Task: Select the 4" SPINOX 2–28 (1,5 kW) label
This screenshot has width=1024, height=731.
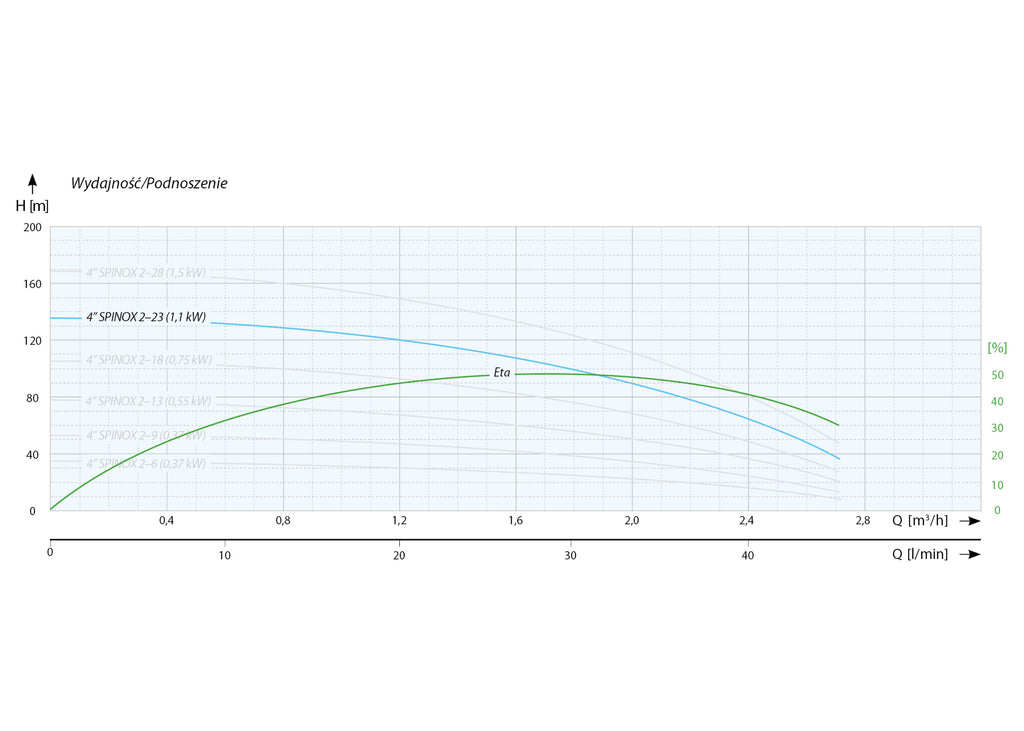Action: pos(145,273)
